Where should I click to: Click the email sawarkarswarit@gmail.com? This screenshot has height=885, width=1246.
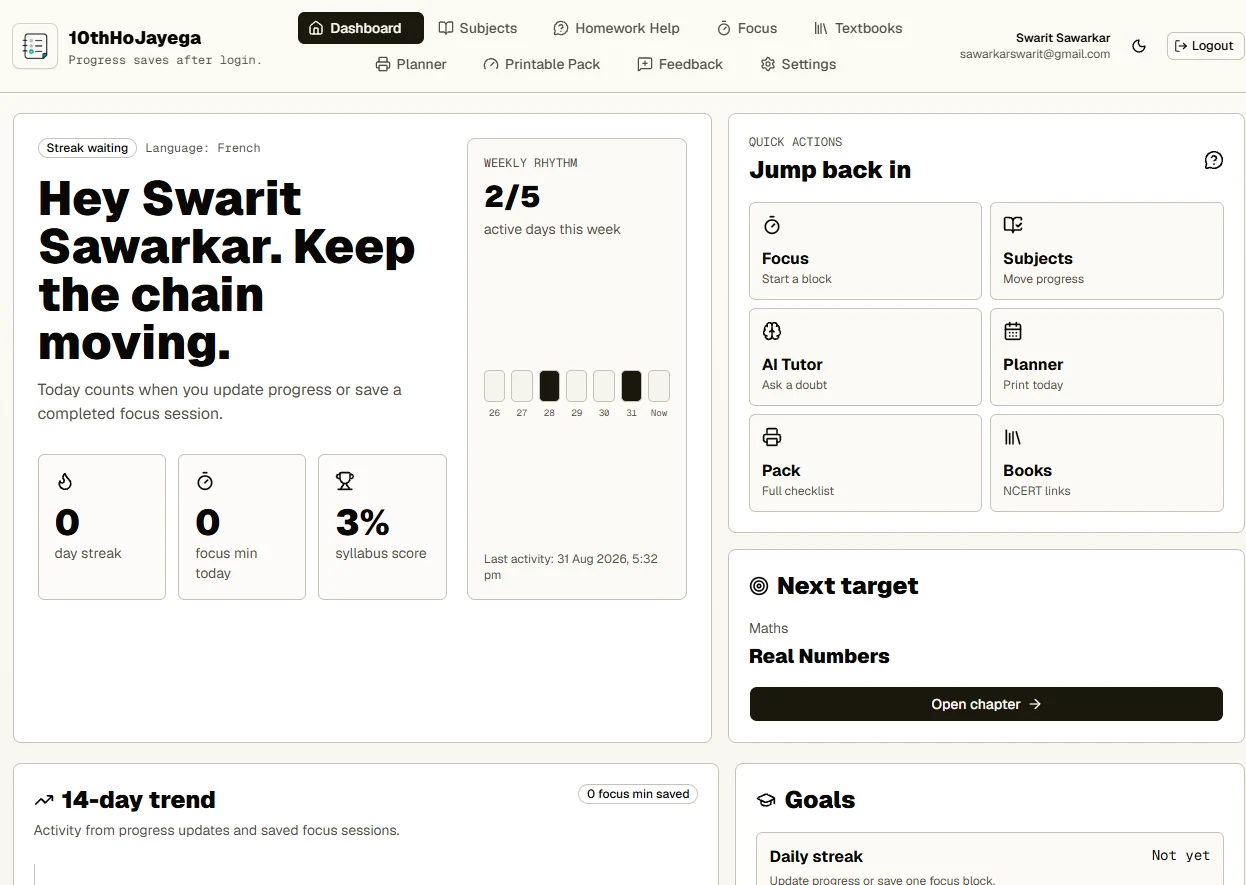1035,55
